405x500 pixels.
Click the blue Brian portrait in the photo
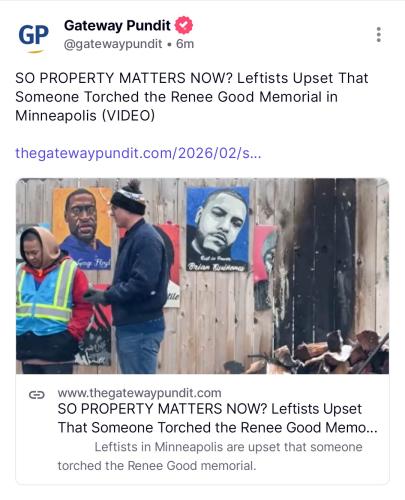click(x=217, y=229)
